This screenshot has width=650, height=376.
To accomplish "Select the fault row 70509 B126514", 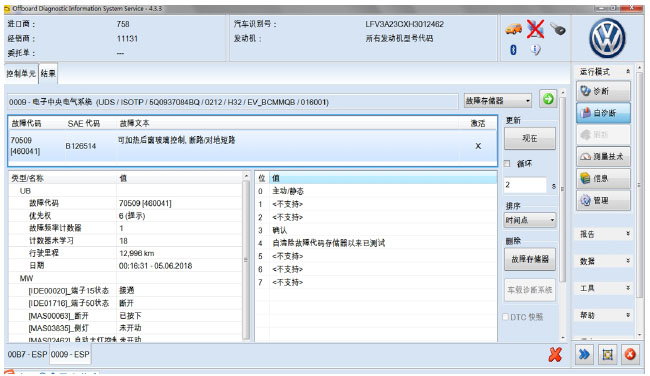I will click(252, 146).
